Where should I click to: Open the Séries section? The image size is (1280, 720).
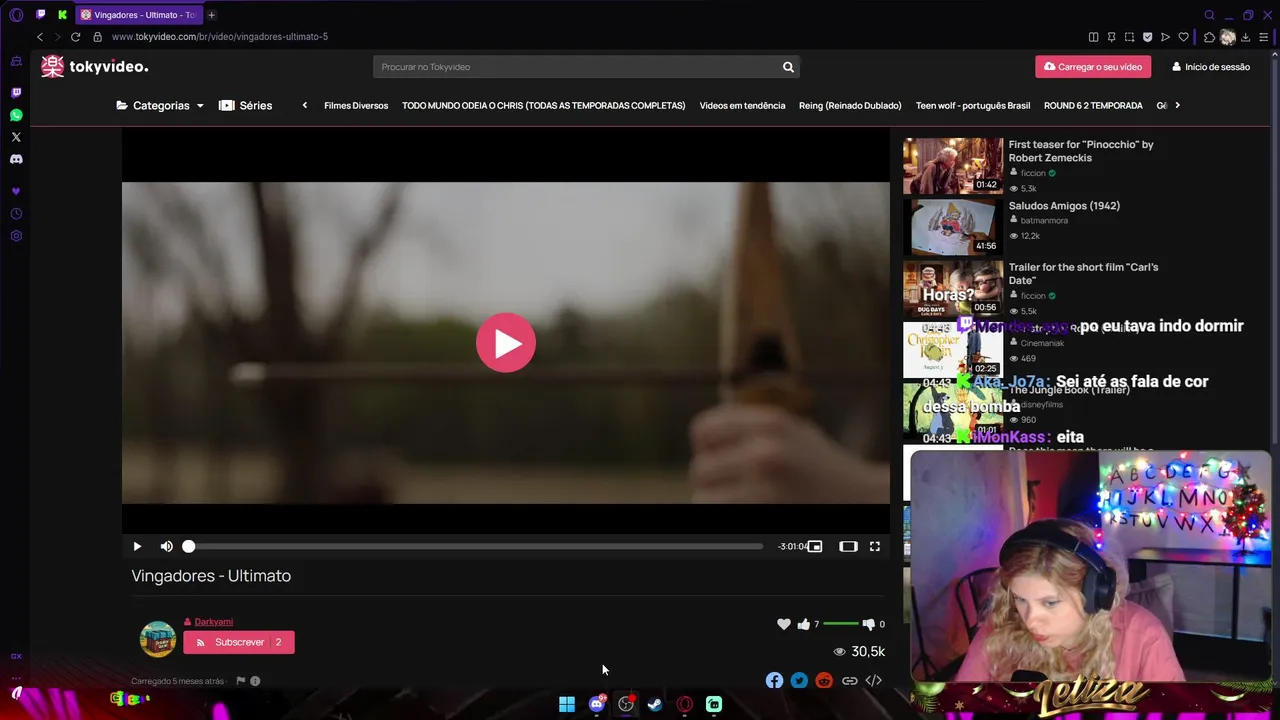tap(246, 105)
